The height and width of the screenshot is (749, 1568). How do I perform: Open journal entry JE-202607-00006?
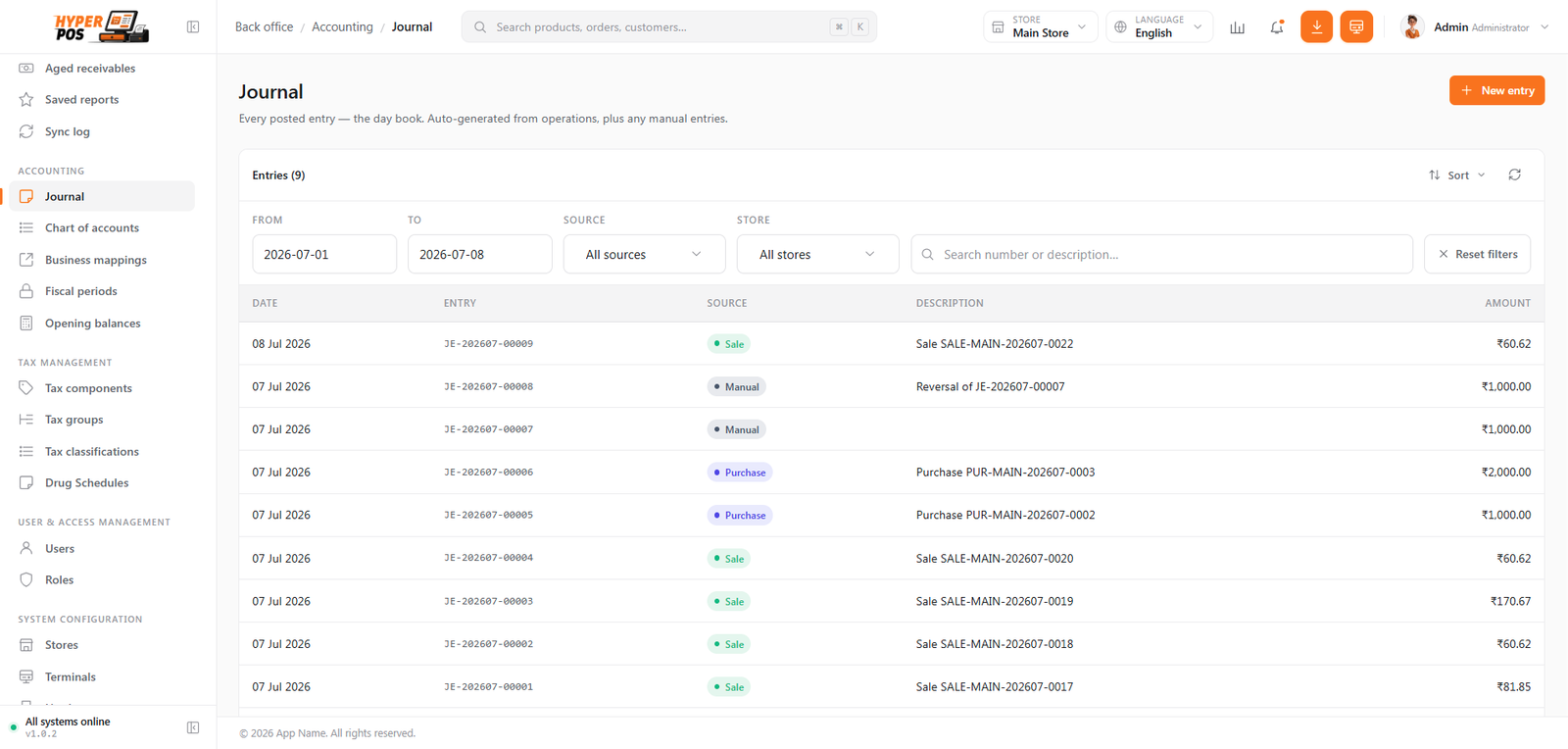(488, 473)
